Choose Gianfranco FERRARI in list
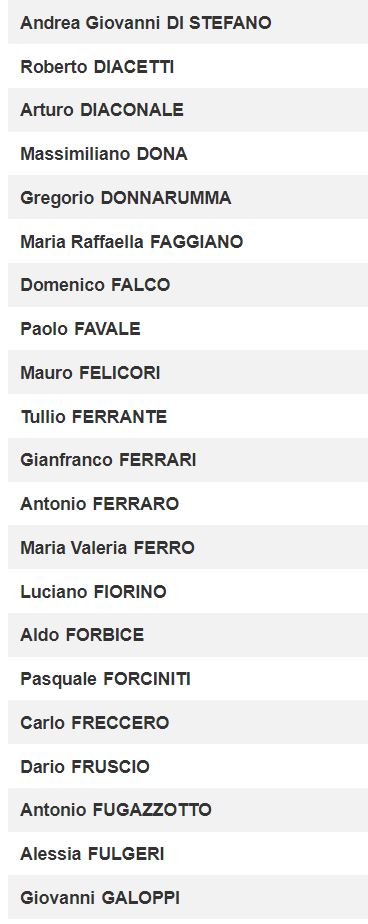The height and width of the screenshot is (924, 368). [x=188, y=460]
